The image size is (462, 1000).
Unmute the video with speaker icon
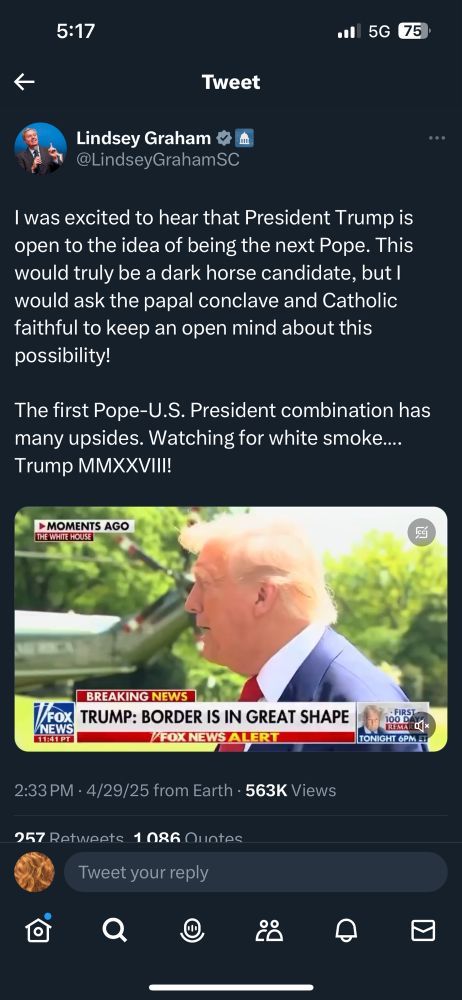click(422, 726)
